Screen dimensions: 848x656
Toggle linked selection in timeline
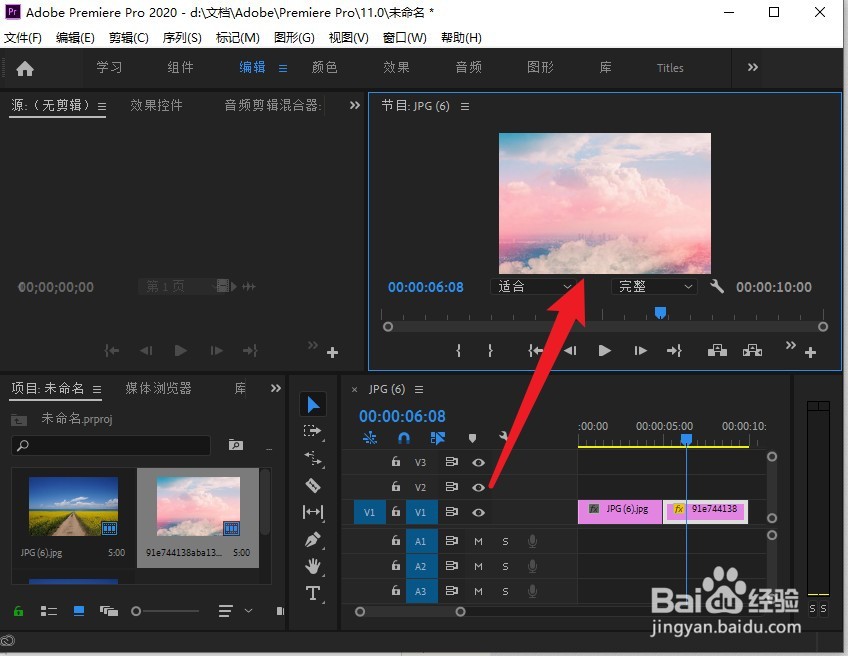pos(438,438)
